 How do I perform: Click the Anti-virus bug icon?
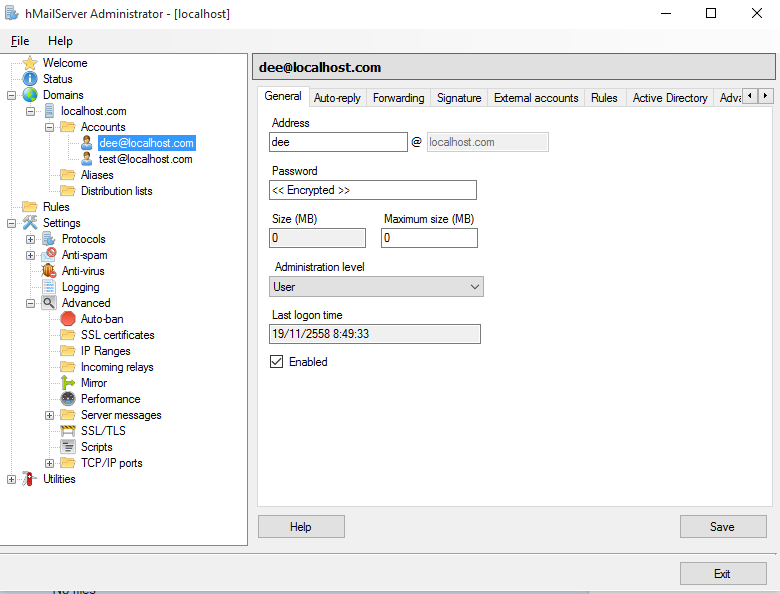pyautogui.click(x=49, y=271)
